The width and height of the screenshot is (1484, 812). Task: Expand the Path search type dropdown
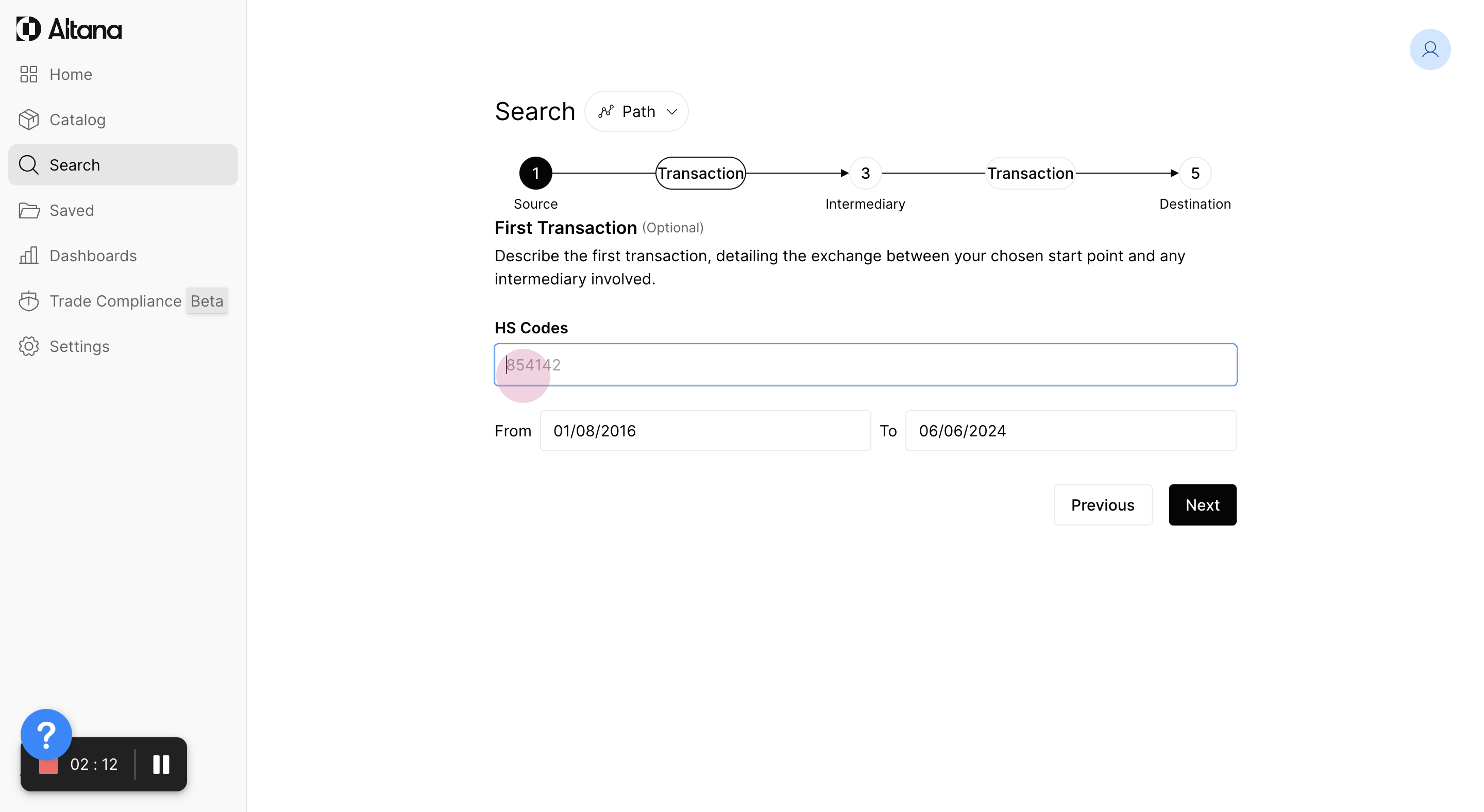pos(636,112)
